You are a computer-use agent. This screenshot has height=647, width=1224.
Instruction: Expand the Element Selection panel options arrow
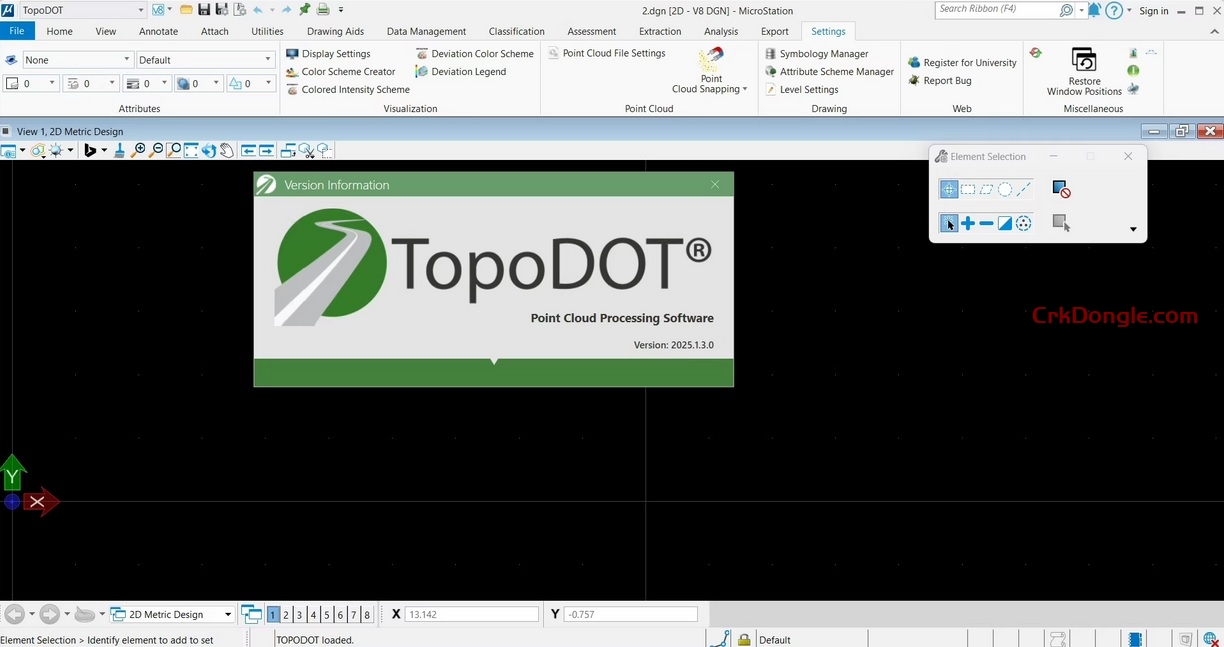point(1133,229)
